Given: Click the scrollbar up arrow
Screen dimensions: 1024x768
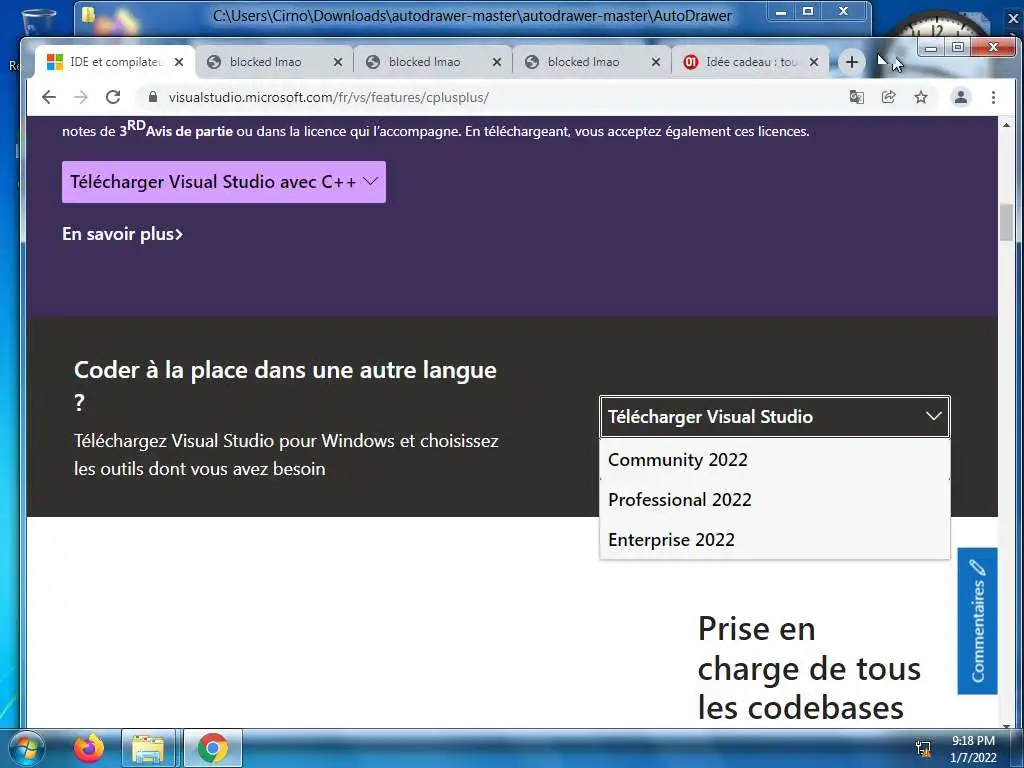Looking at the screenshot, I should pyautogui.click(x=1006, y=124).
